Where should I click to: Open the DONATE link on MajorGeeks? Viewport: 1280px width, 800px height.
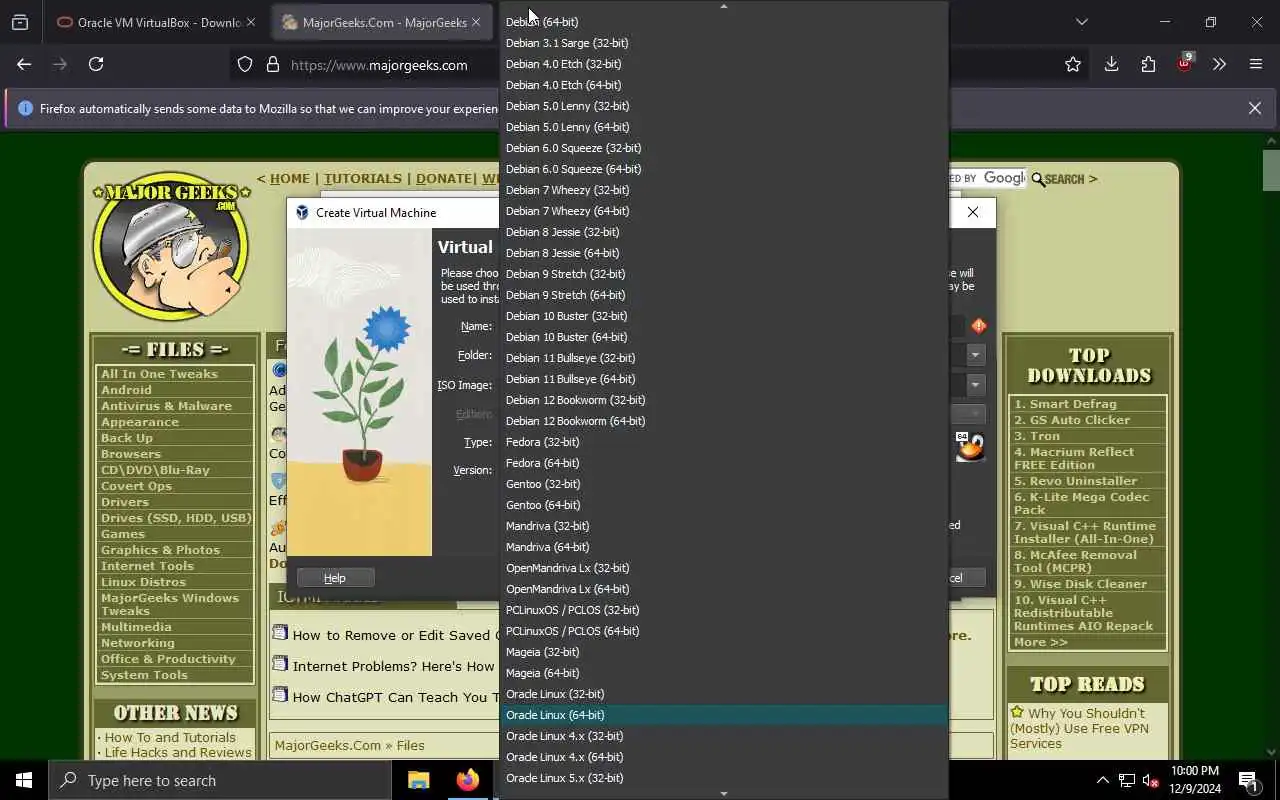point(444,179)
